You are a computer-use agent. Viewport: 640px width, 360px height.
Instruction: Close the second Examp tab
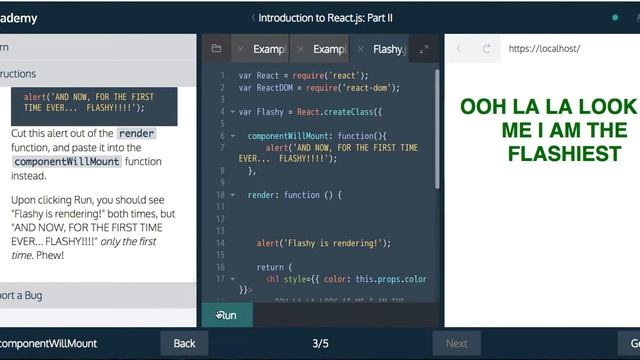point(300,49)
